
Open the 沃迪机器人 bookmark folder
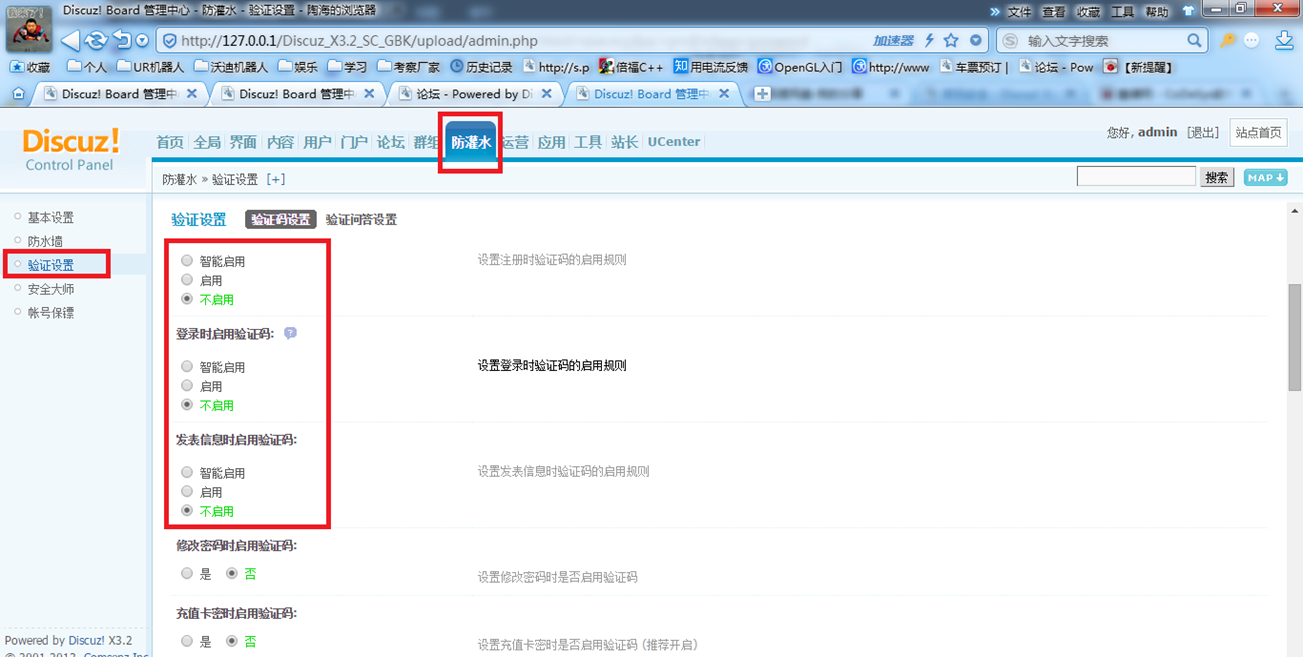pos(231,67)
